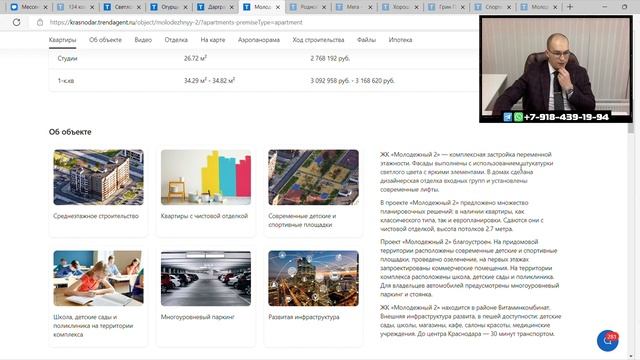Screen dimensions: 640x360
Task: Click the vertical page scrollbar thumb
Action: (x=631, y=129)
